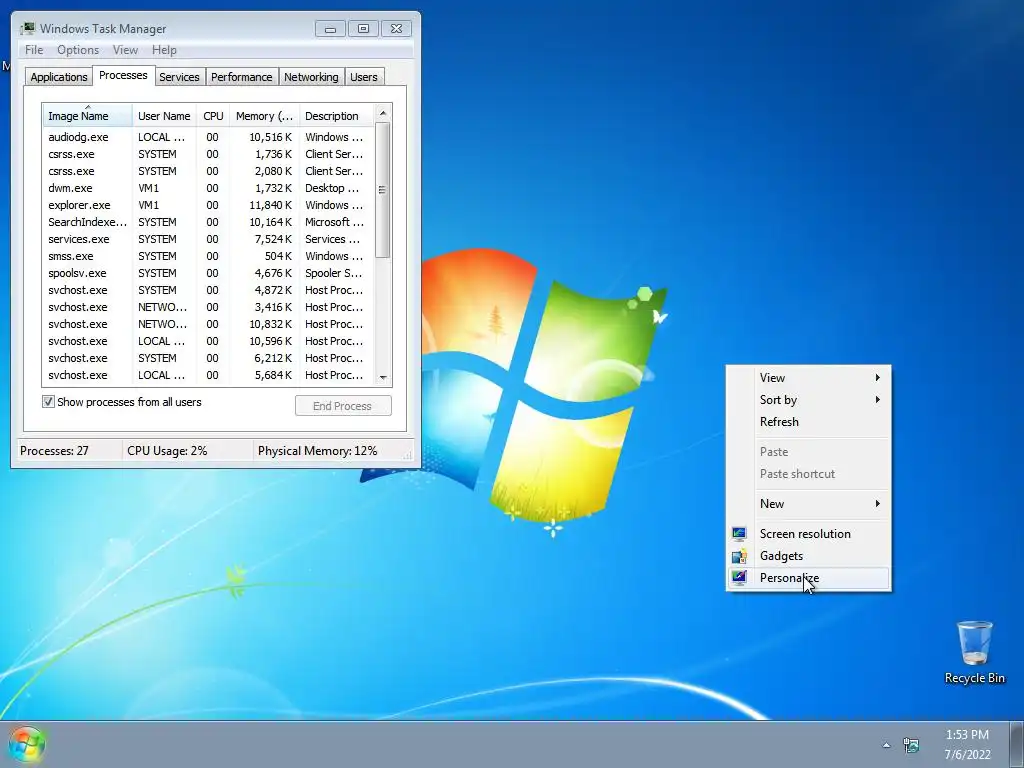Show hidden tray icons arrow

click(x=886, y=744)
